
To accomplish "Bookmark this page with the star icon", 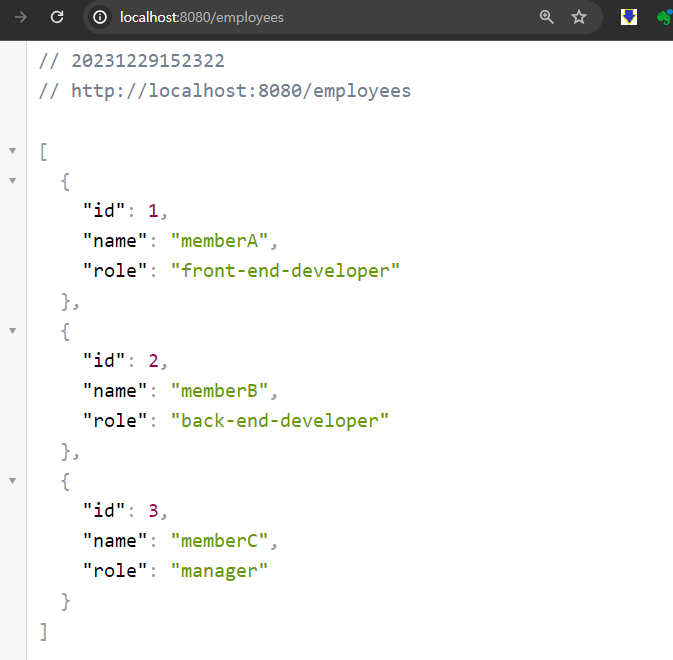I will [579, 17].
